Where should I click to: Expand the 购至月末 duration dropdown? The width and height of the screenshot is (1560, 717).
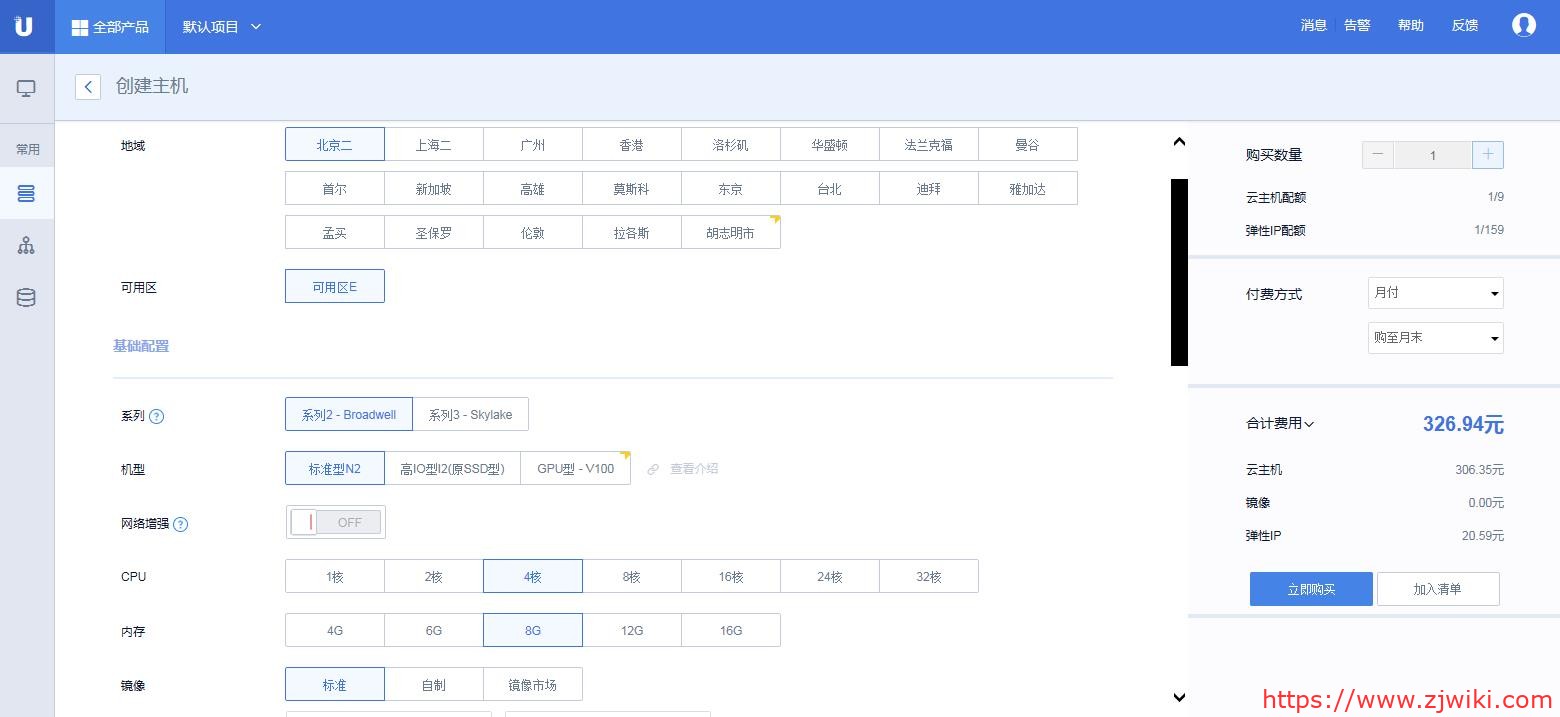click(1435, 338)
